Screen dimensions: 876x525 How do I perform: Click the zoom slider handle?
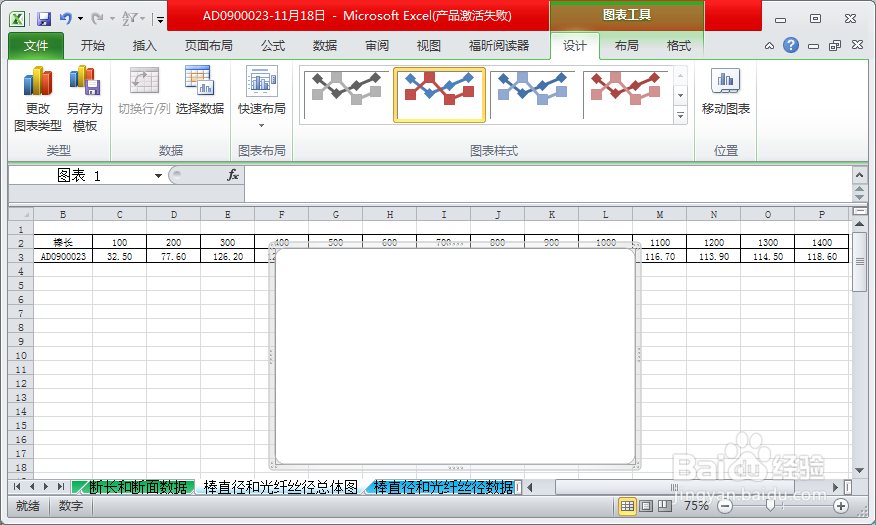click(x=770, y=506)
